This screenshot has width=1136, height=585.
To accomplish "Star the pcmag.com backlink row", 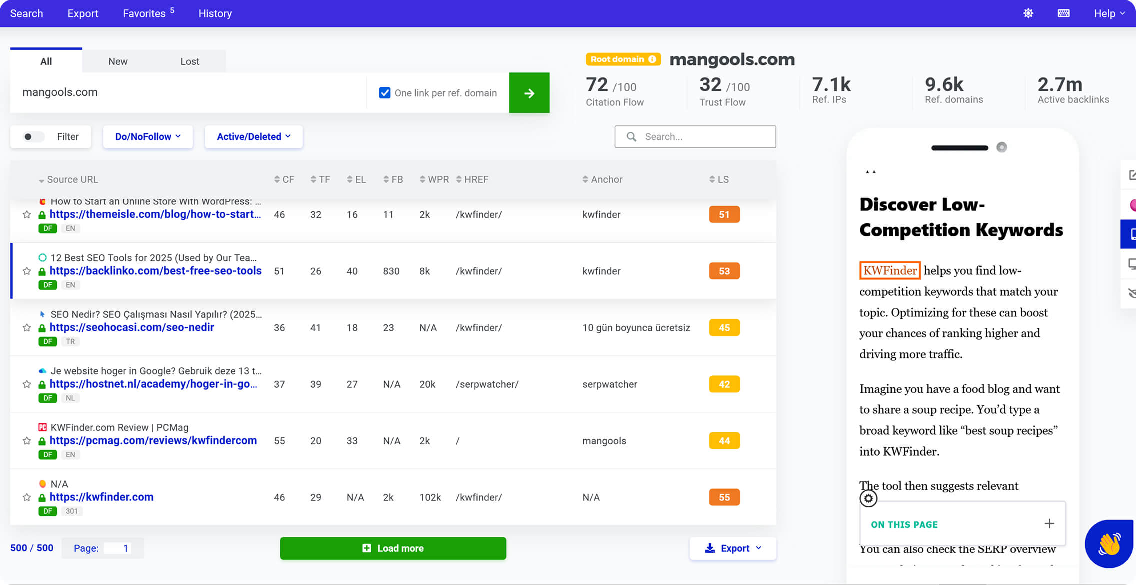I will pos(27,441).
